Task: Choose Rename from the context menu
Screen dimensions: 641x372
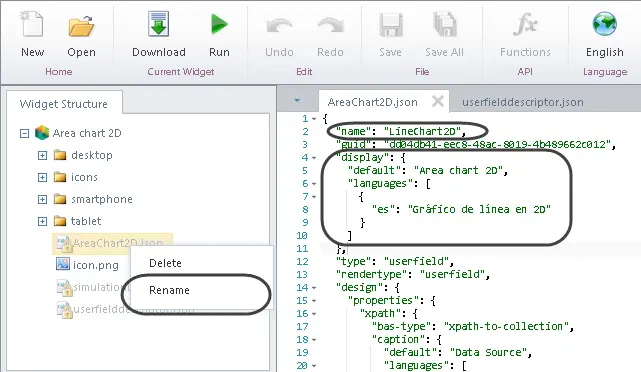Action: click(169, 290)
